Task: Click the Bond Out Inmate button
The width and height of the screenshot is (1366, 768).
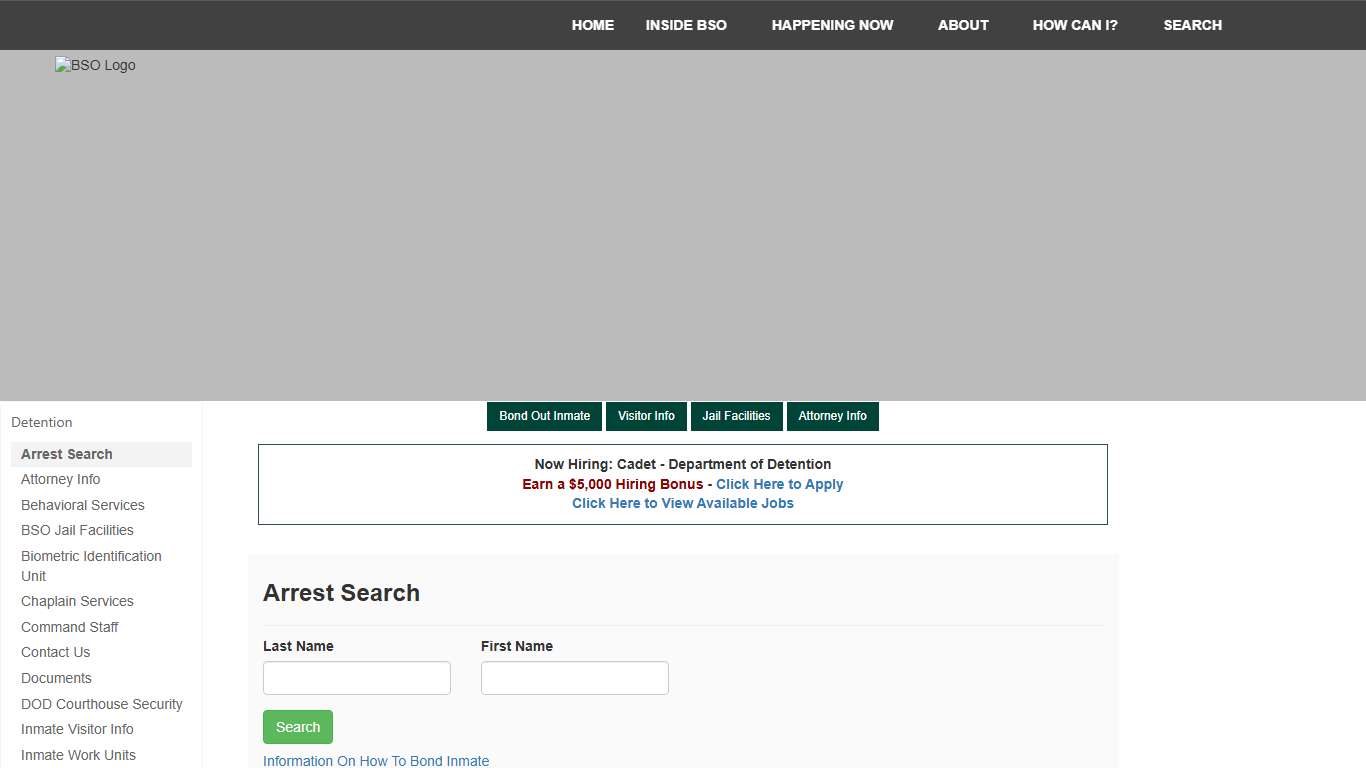Action: click(544, 416)
